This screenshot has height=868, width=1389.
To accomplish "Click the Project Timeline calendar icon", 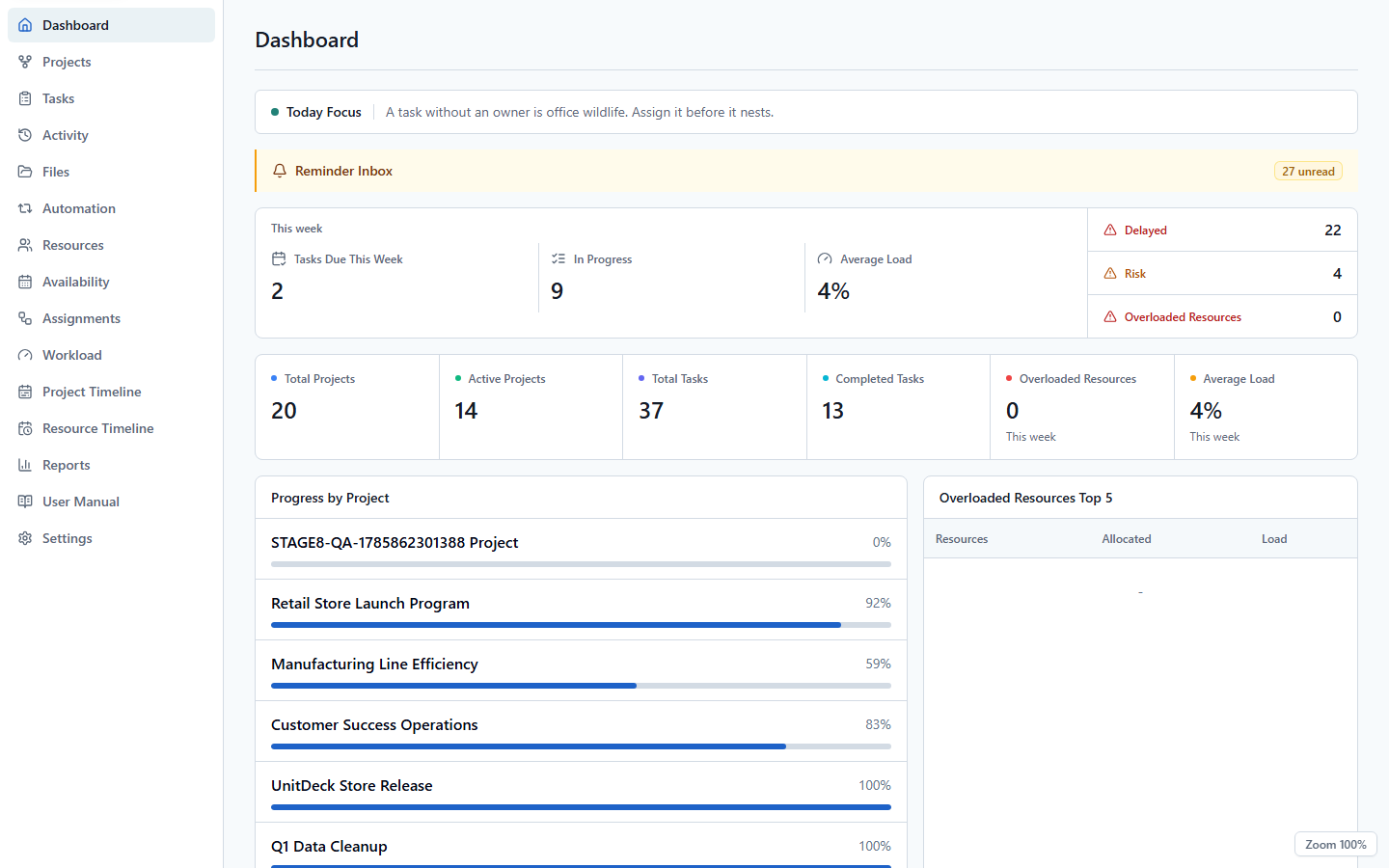I will click(25, 392).
